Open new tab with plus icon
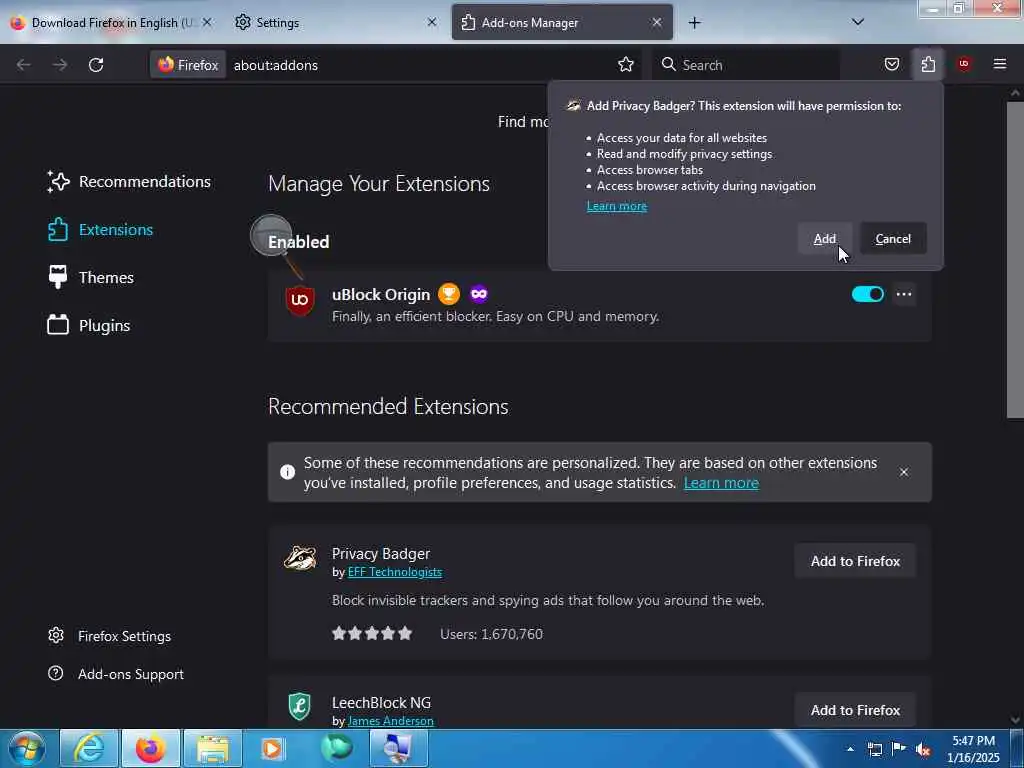The width and height of the screenshot is (1024, 768). (694, 23)
